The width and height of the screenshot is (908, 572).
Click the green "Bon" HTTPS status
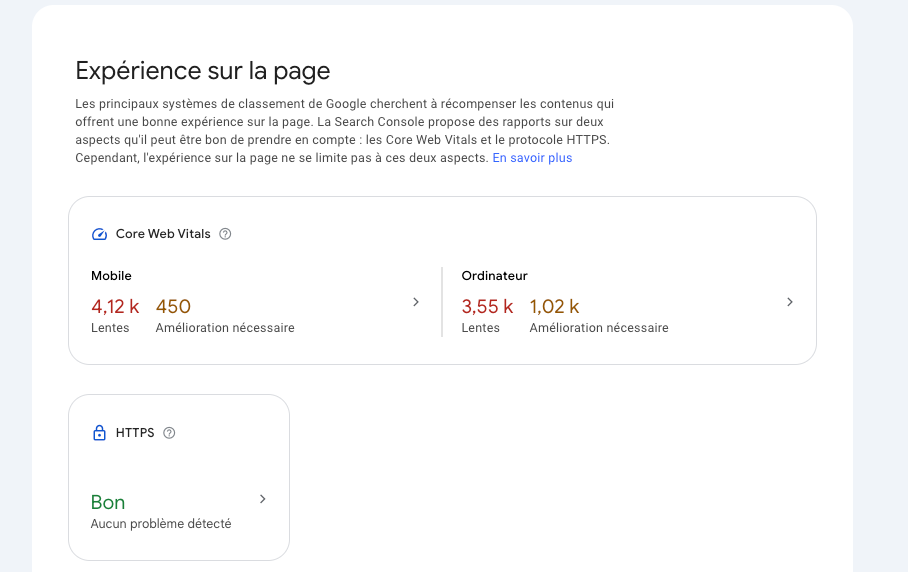108,502
